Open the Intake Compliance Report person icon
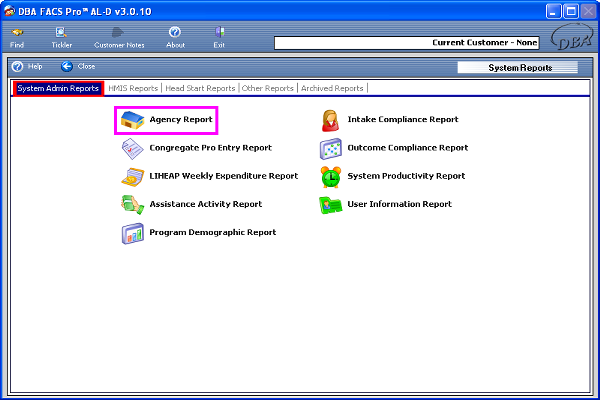600x400 pixels. [331, 120]
